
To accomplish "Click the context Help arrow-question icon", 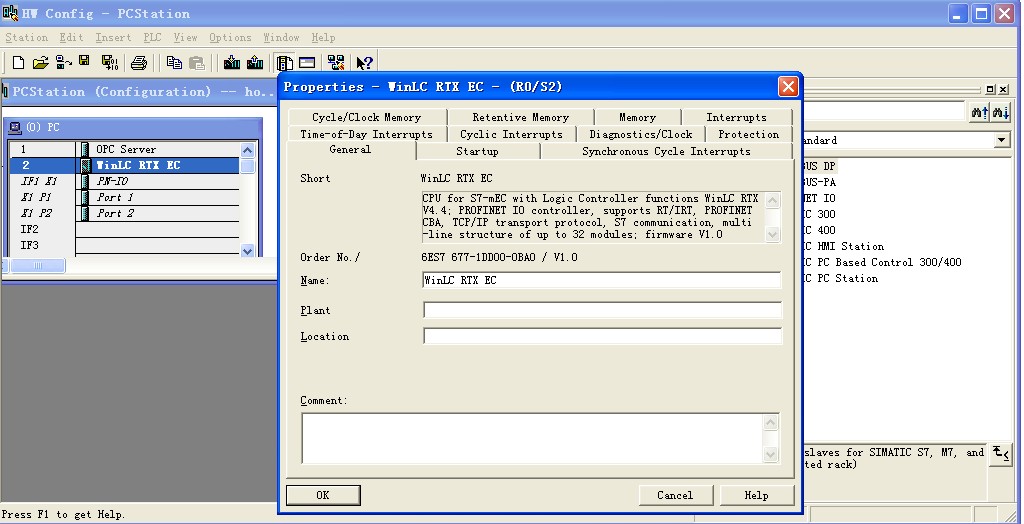I will point(364,63).
